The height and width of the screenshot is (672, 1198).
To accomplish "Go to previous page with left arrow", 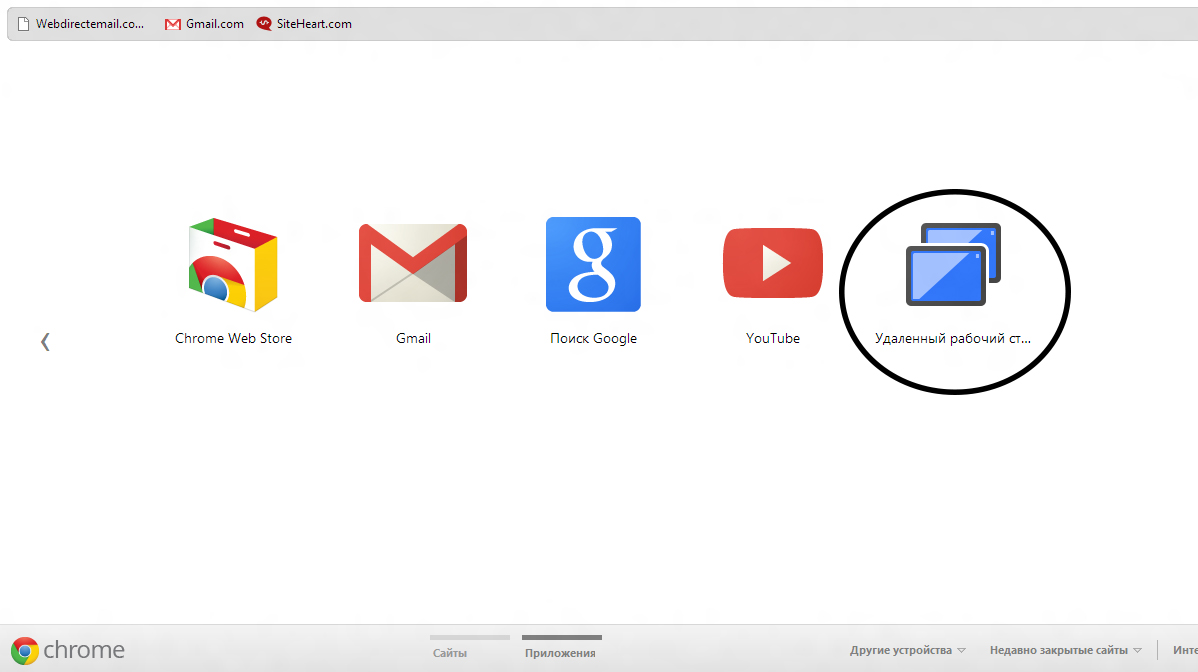I will point(45,341).
